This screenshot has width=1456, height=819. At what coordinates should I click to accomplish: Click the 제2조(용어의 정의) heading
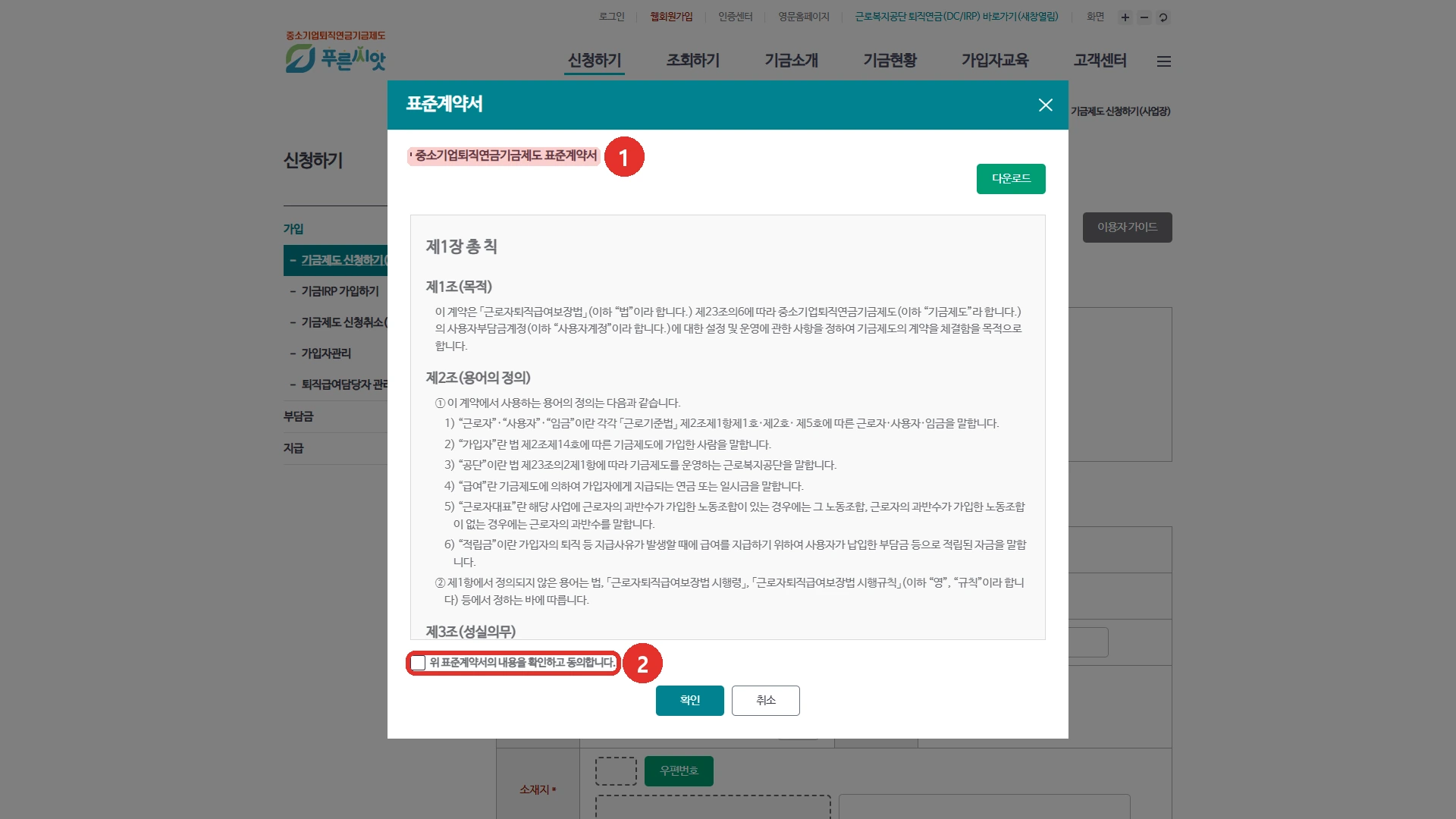point(478,378)
